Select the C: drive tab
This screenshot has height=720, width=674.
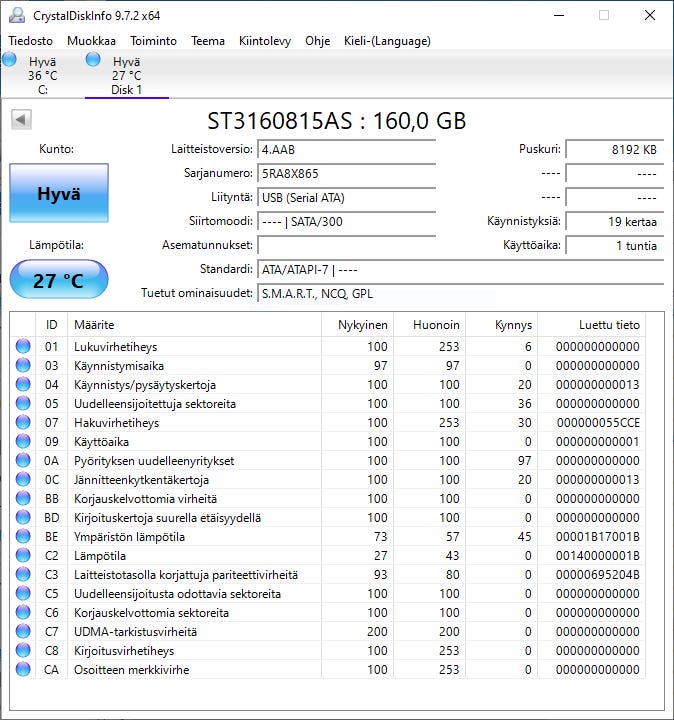[42, 76]
